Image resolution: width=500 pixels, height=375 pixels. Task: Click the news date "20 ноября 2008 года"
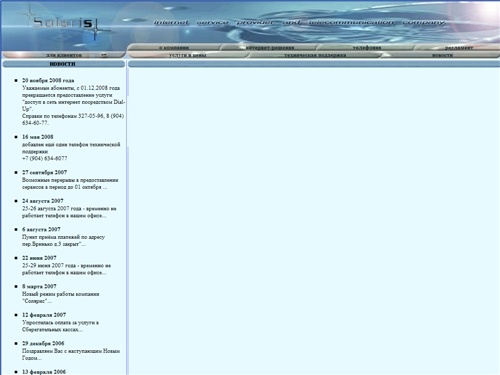click(48, 80)
